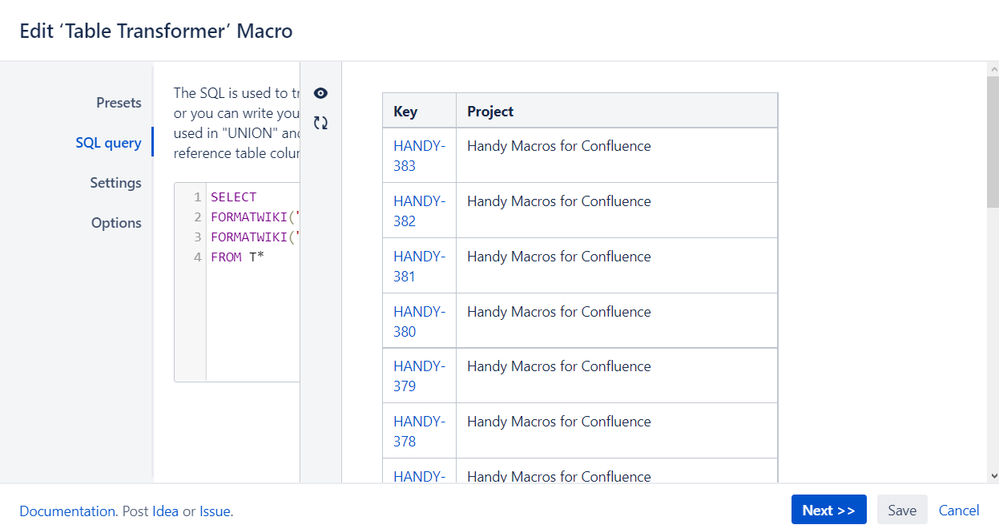Switch to the SQL query tab

point(108,142)
